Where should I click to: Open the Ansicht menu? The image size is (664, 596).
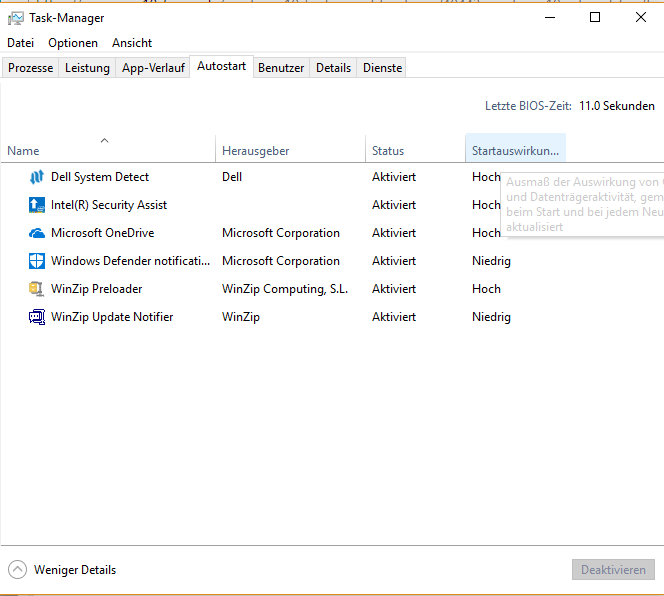pyautogui.click(x=132, y=43)
